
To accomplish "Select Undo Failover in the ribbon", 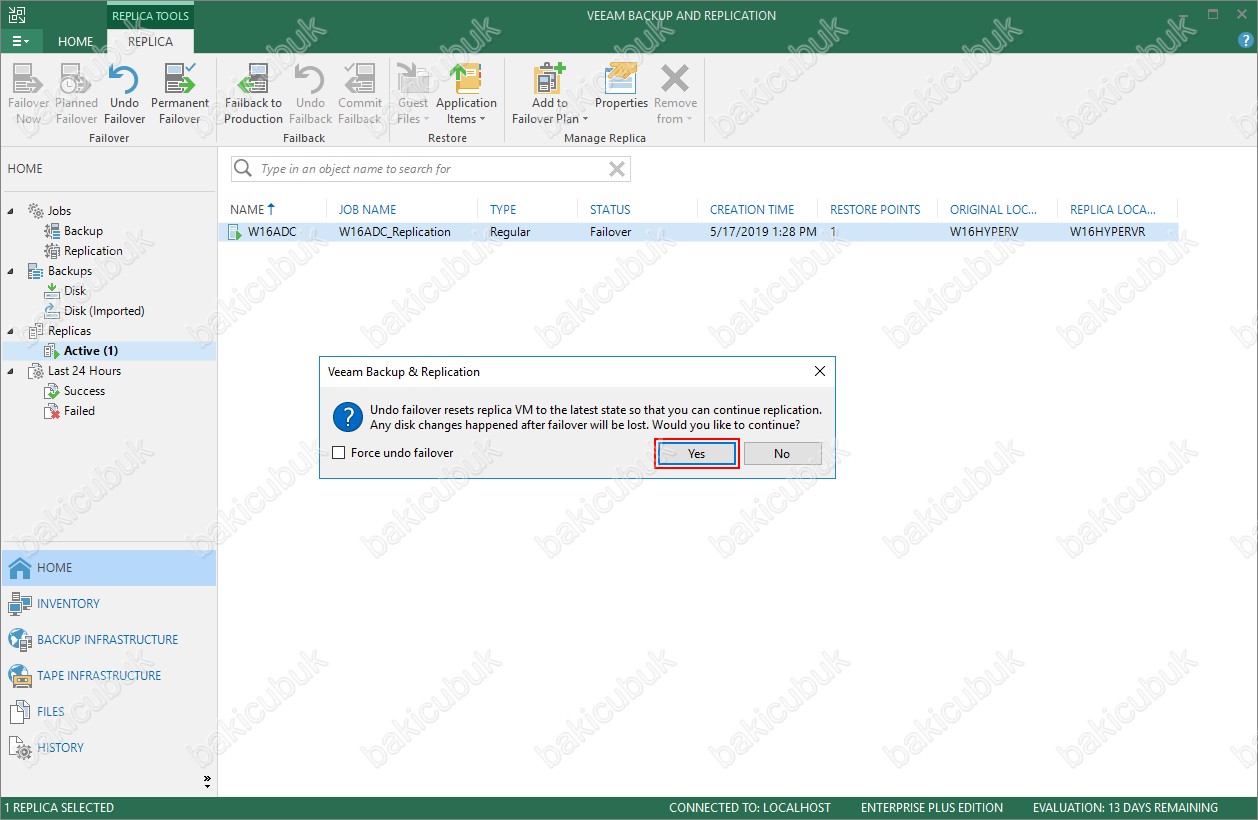I will (124, 94).
